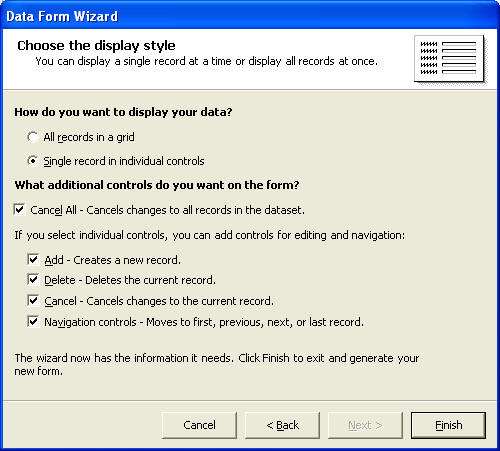Click the How do you want to display your data label
This screenshot has height=451, width=500.
coord(123,112)
